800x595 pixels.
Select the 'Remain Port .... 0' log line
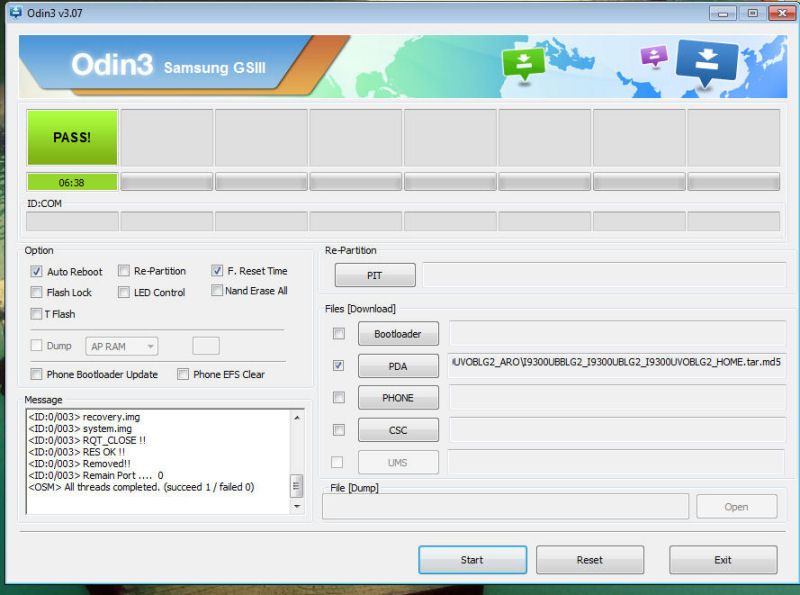click(96, 475)
